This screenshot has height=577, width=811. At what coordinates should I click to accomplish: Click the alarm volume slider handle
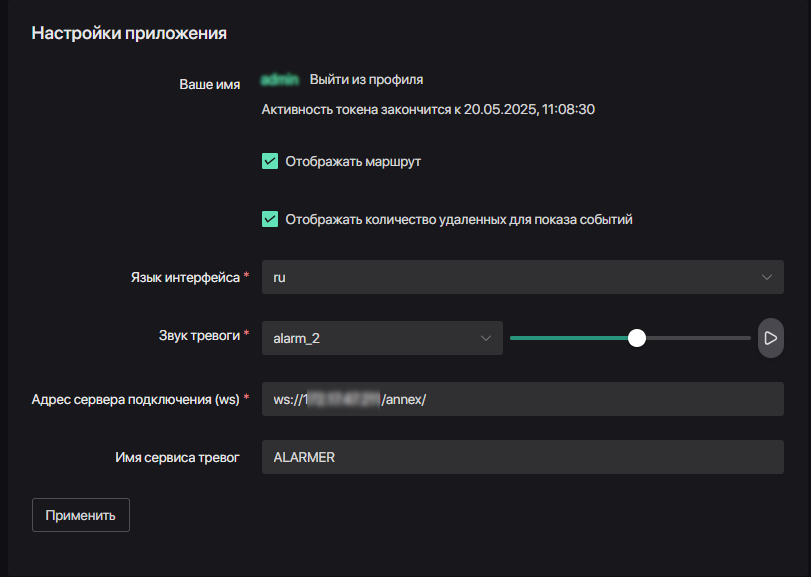tap(637, 338)
